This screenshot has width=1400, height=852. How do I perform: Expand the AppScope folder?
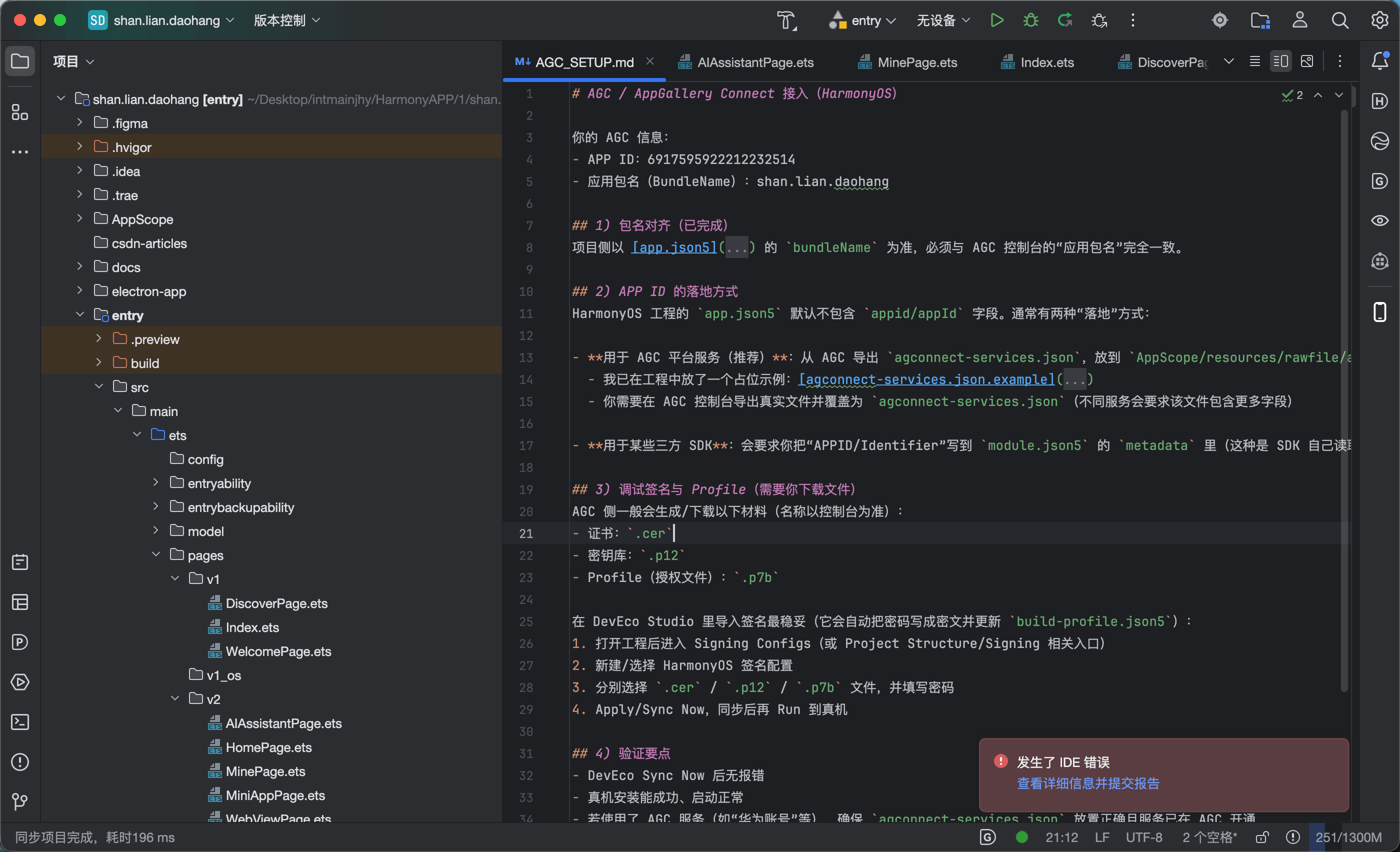pyautogui.click(x=79, y=218)
